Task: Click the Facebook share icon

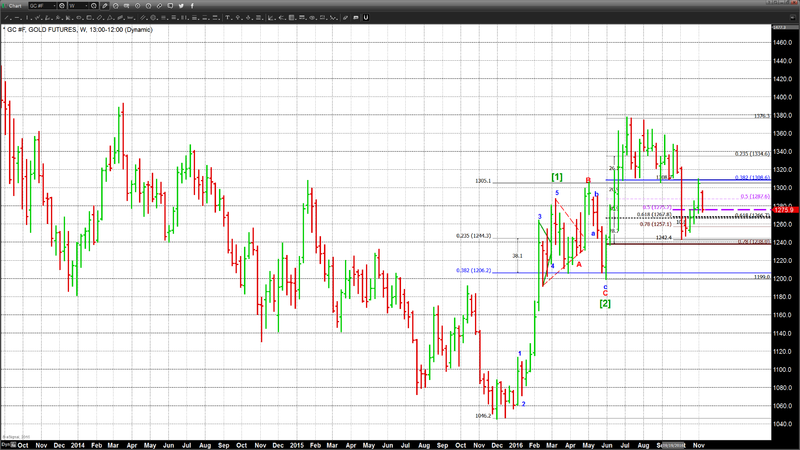Action: (x=192, y=6)
